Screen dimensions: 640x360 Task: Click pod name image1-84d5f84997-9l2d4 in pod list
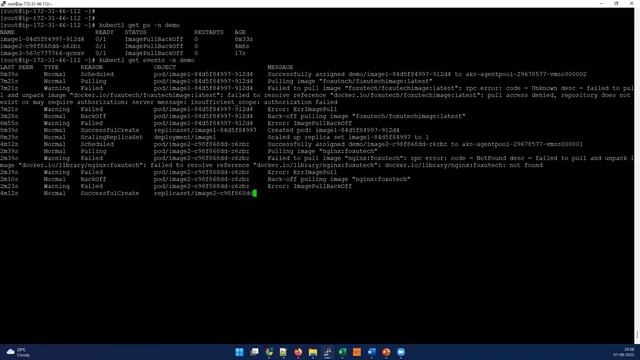42,39
